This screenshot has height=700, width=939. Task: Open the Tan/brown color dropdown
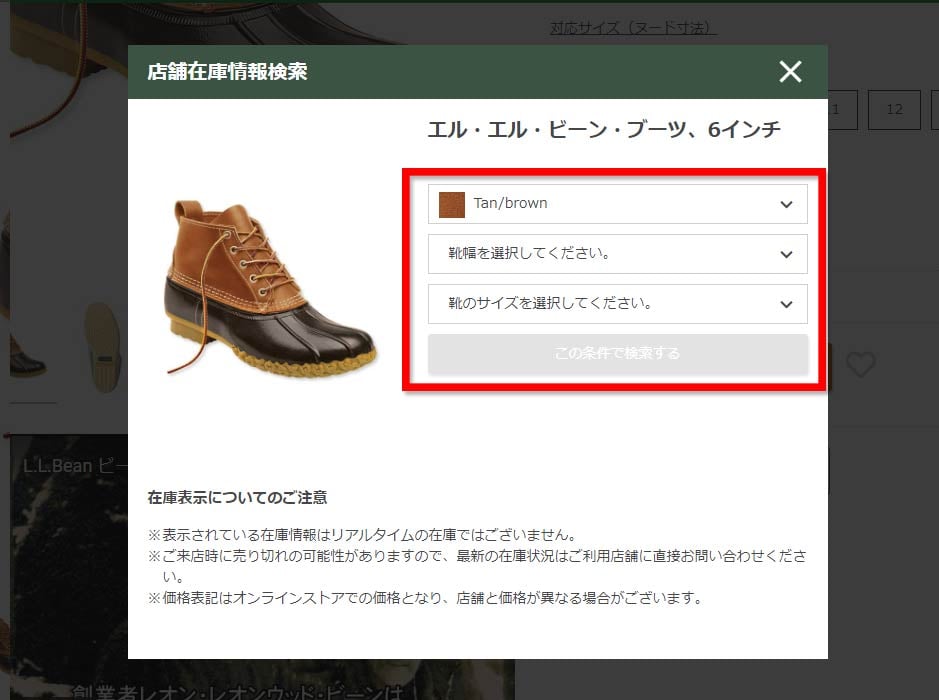[x=617, y=204]
